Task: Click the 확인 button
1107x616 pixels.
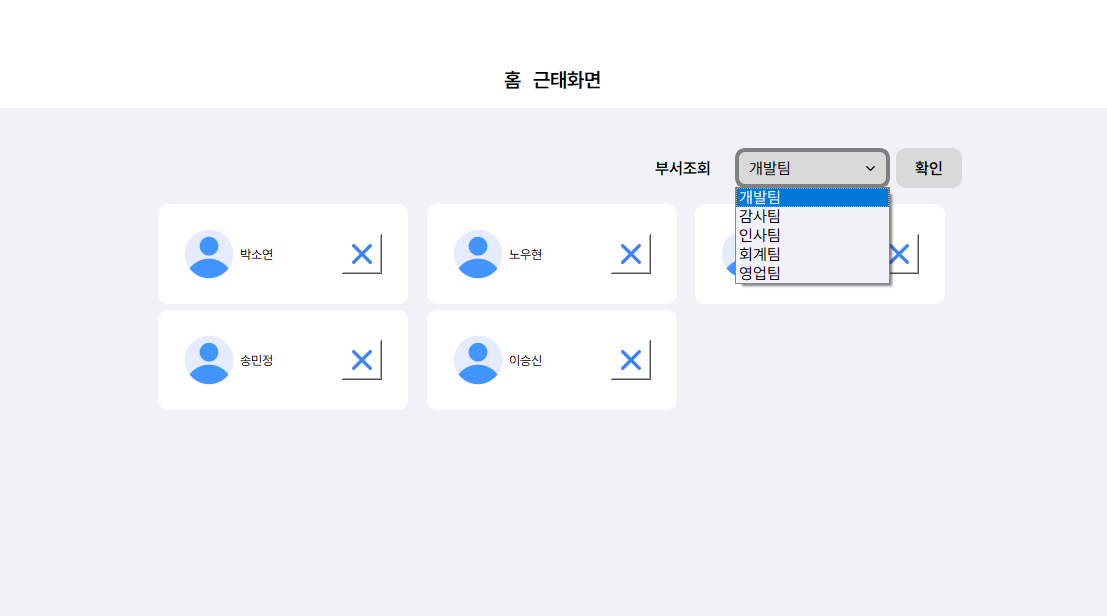Action: click(x=928, y=168)
